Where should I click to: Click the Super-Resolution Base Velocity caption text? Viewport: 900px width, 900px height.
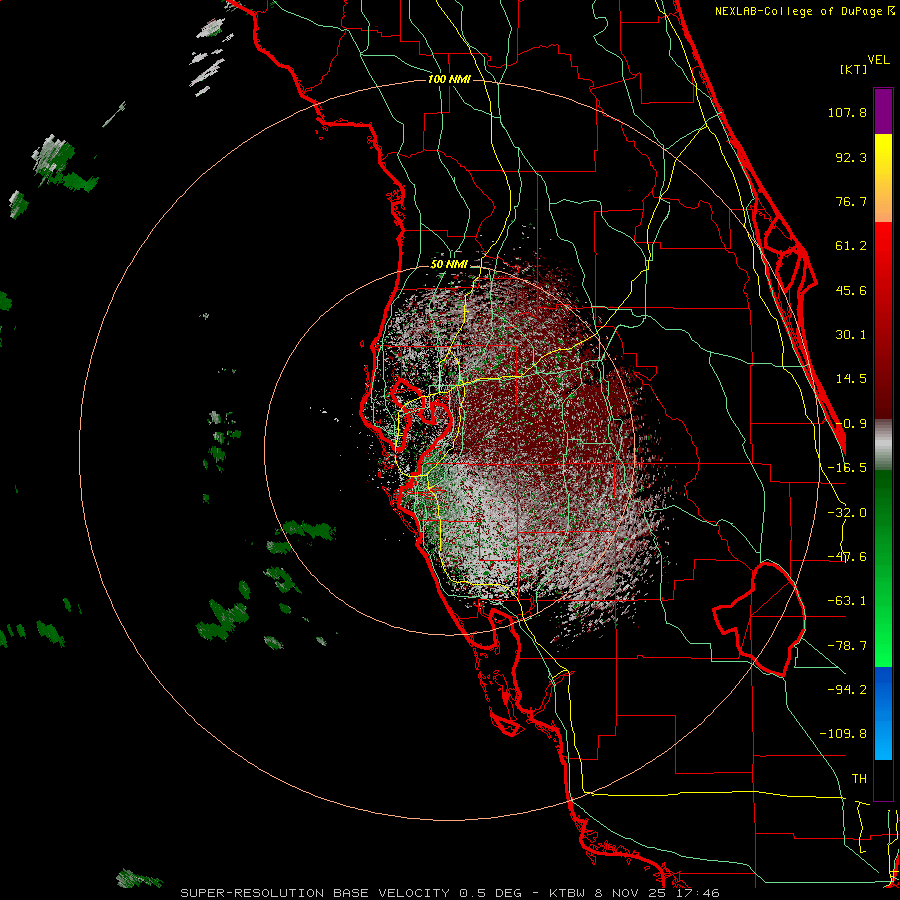[449, 893]
